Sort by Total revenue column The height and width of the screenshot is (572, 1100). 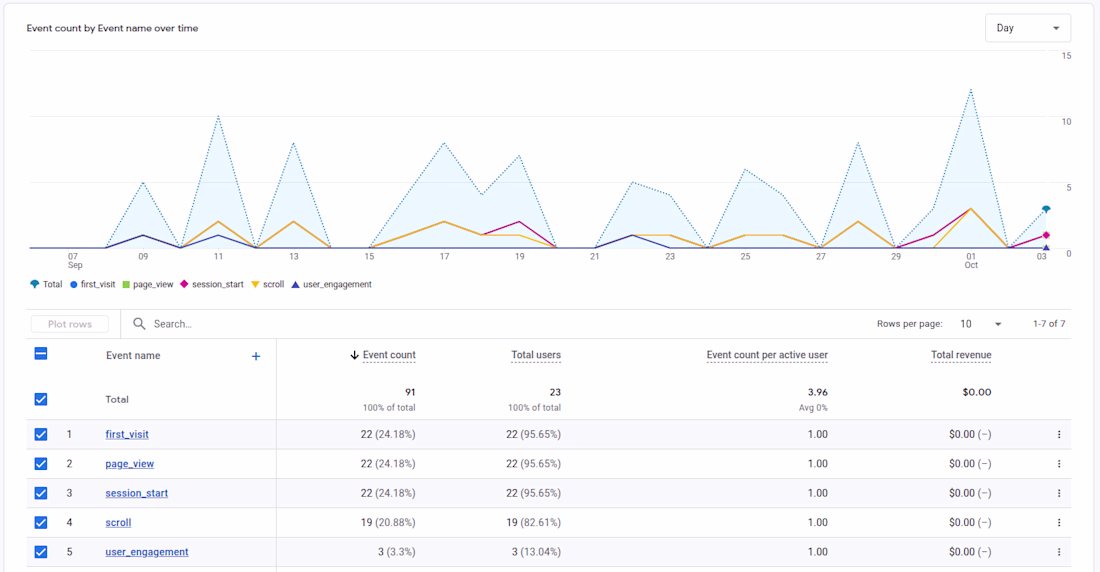pyautogui.click(x=961, y=355)
